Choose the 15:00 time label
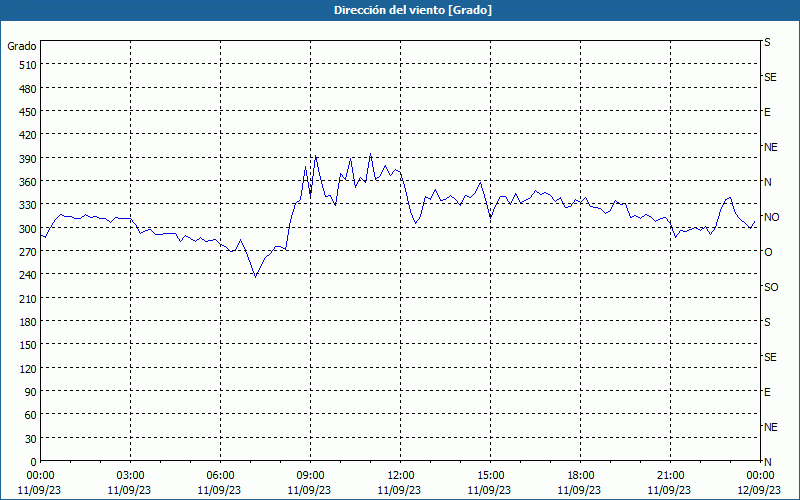 tap(490, 476)
